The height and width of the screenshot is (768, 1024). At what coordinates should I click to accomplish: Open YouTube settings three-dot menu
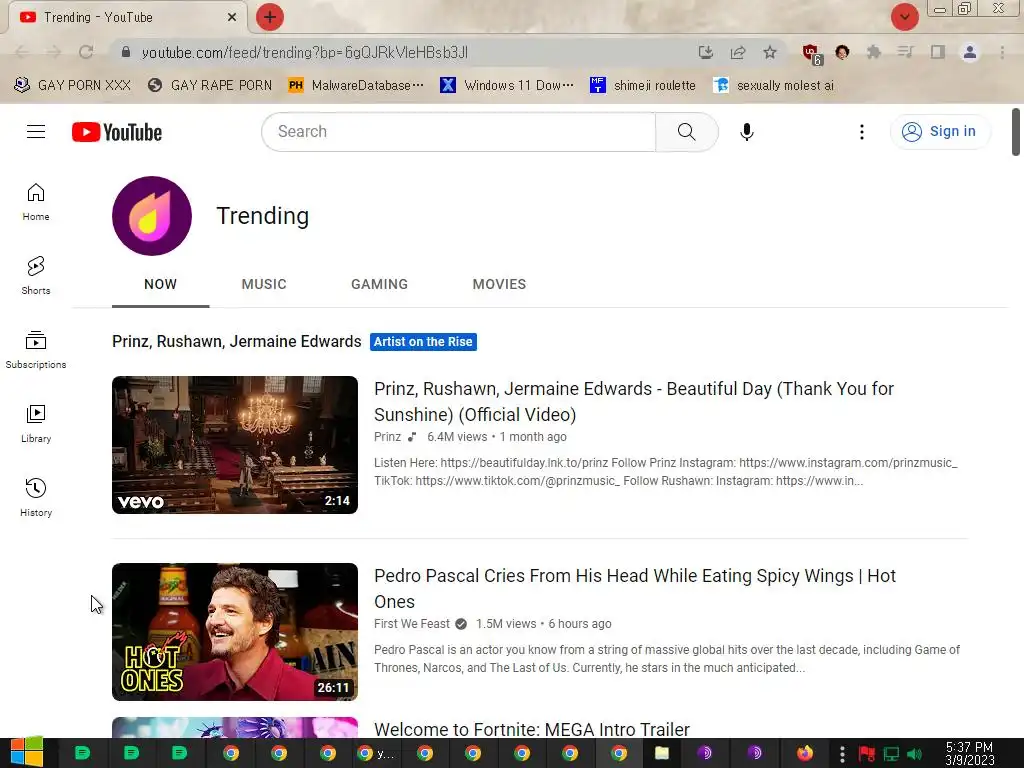point(861,132)
